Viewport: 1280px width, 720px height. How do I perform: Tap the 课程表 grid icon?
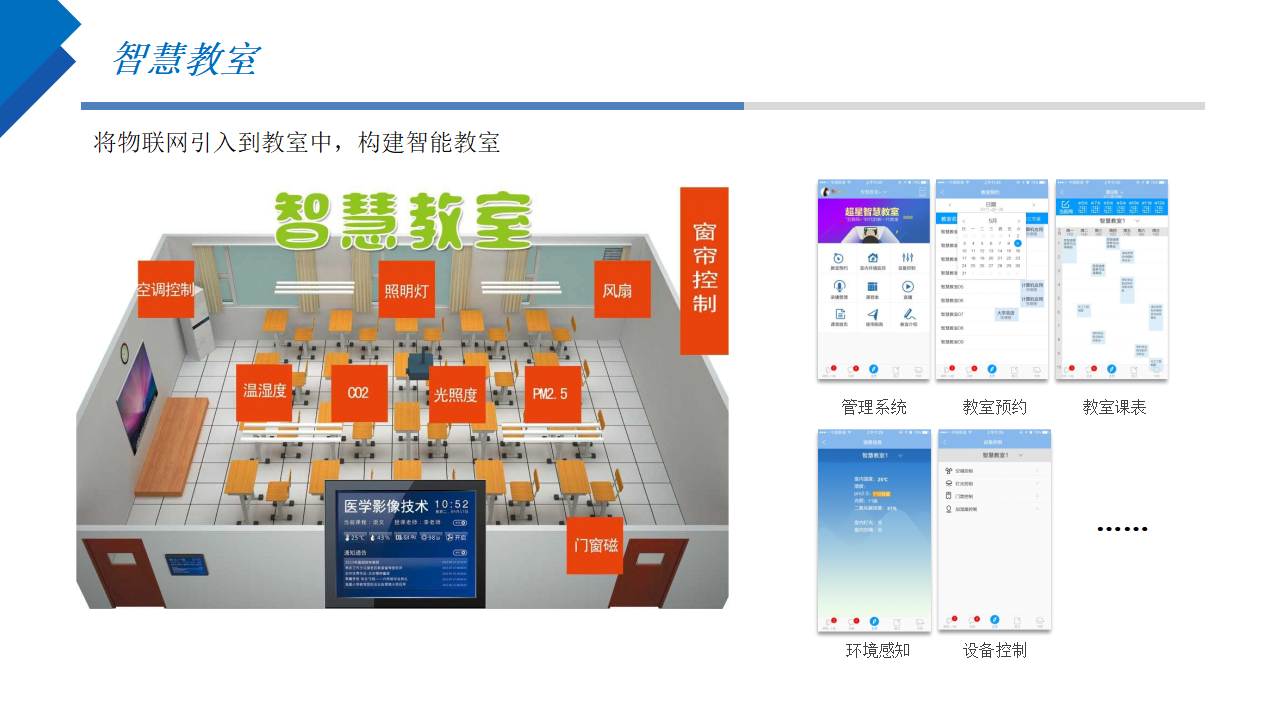873,288
